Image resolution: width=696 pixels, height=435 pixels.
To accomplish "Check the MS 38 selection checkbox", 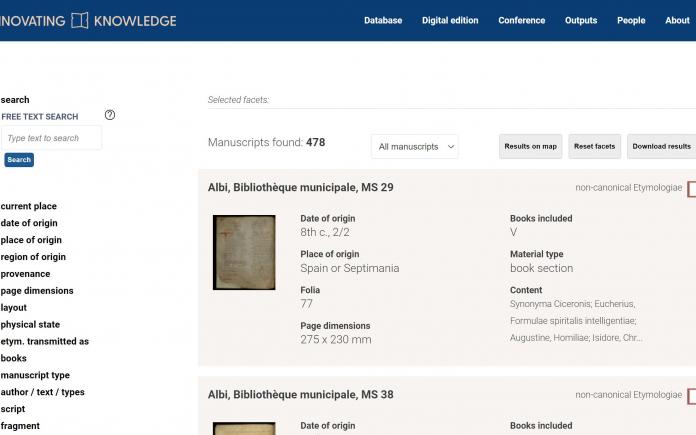I will tap(692, 396).
